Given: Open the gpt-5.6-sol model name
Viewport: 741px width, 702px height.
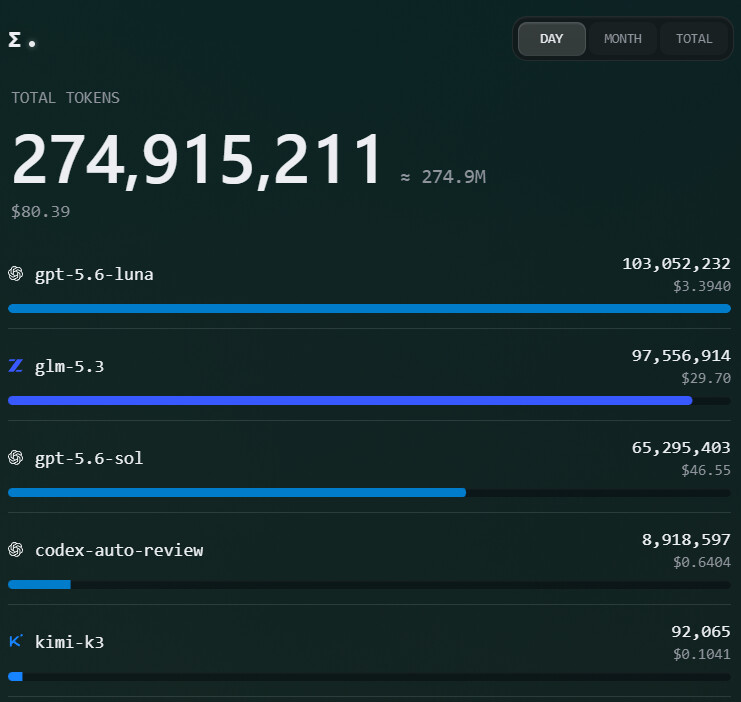Looking at the screenshot, I should pyautogui.click(x=89, y=459).
